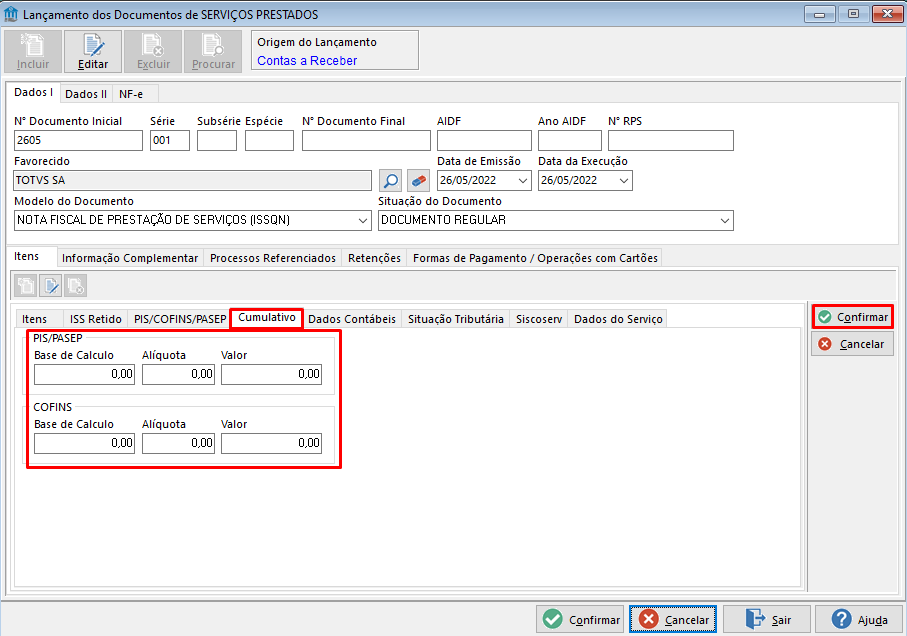Click the N° Documento Inicial field
The image size is (907, 636).
click(78, 140)
